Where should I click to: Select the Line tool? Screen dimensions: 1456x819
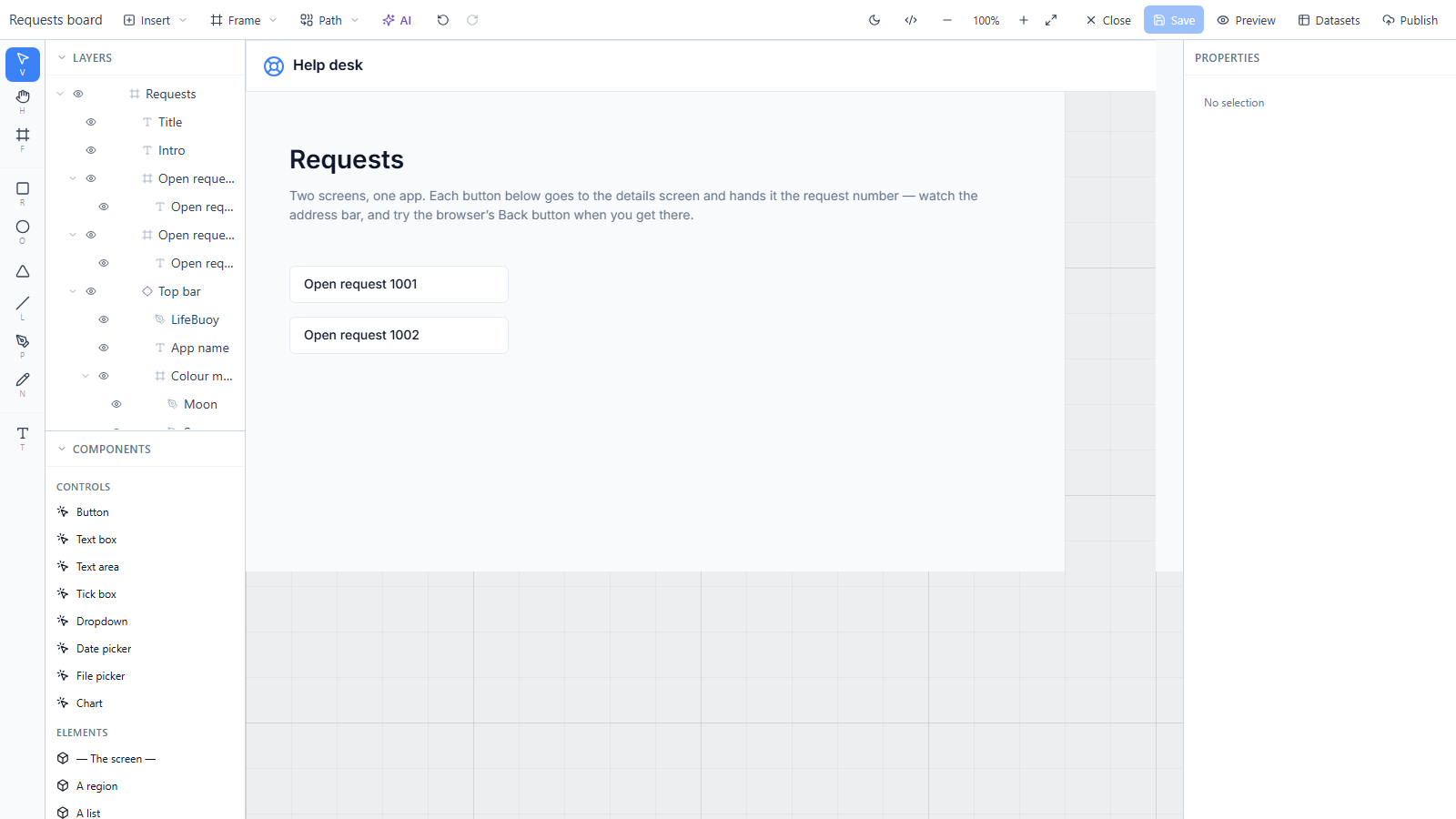pyautogui.click(x=23, y=308)
